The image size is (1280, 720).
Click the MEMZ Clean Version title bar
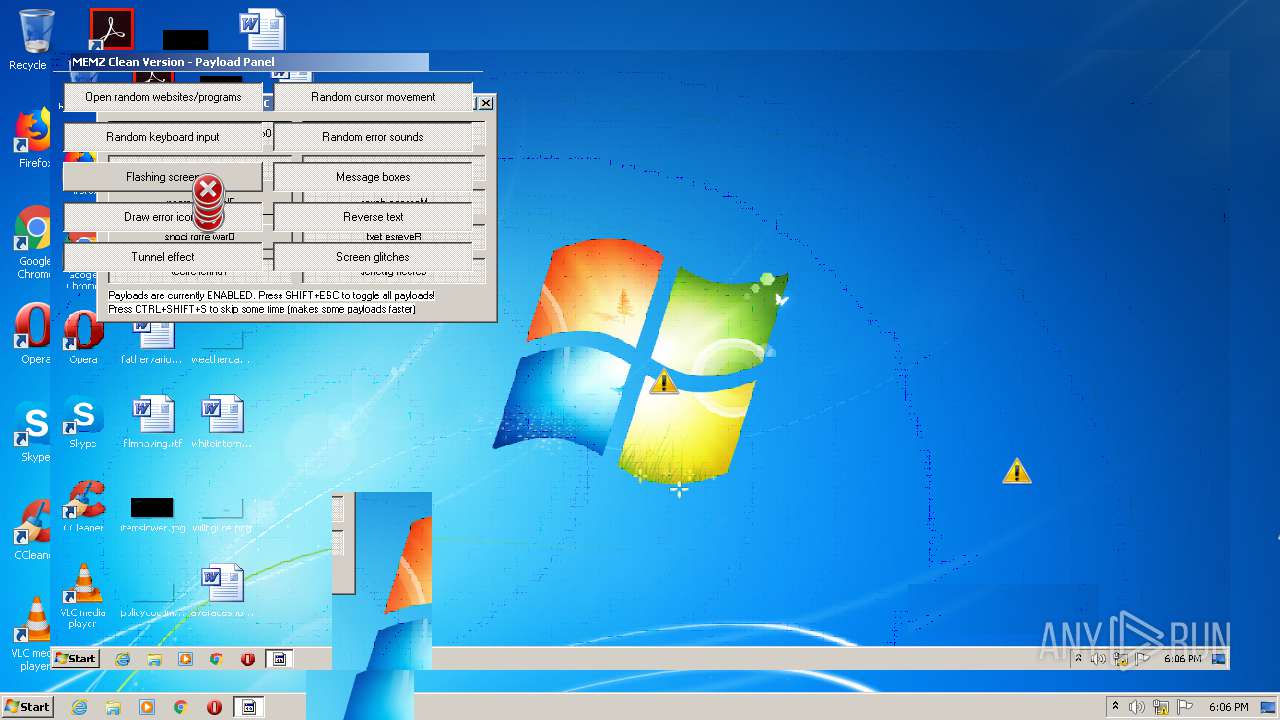[x=249, y=62]
